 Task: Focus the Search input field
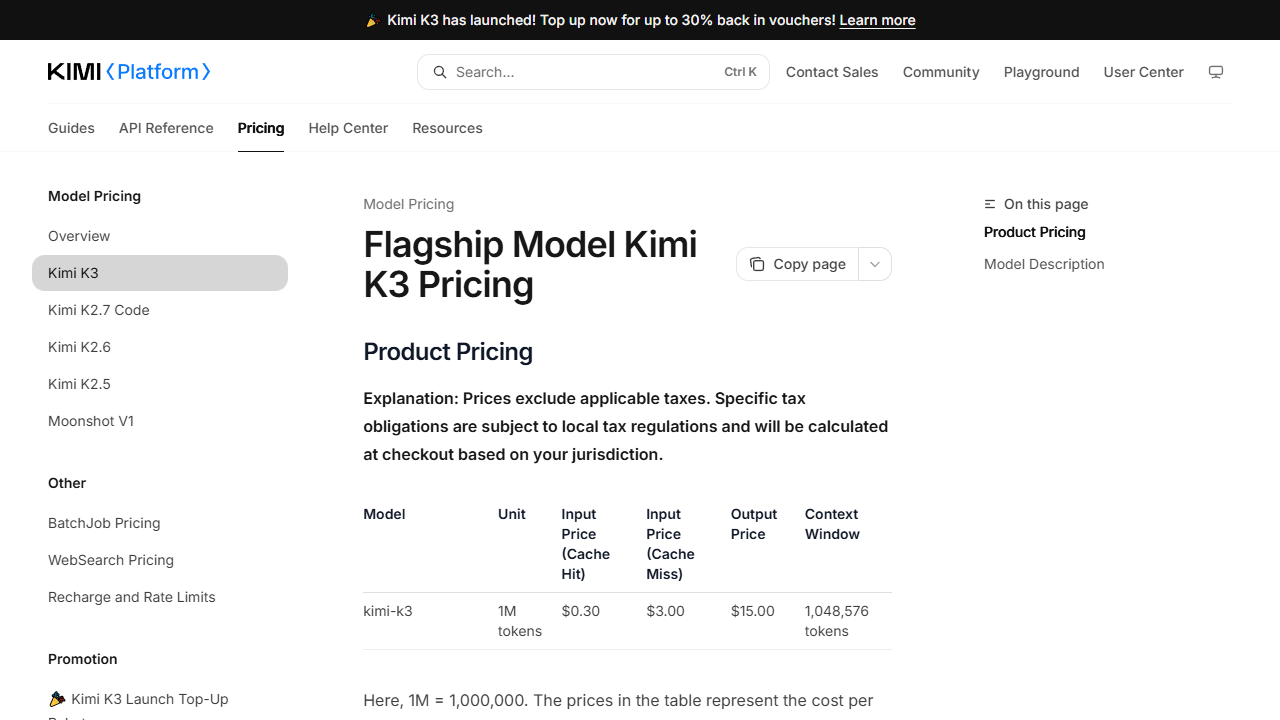pos(593,72)
